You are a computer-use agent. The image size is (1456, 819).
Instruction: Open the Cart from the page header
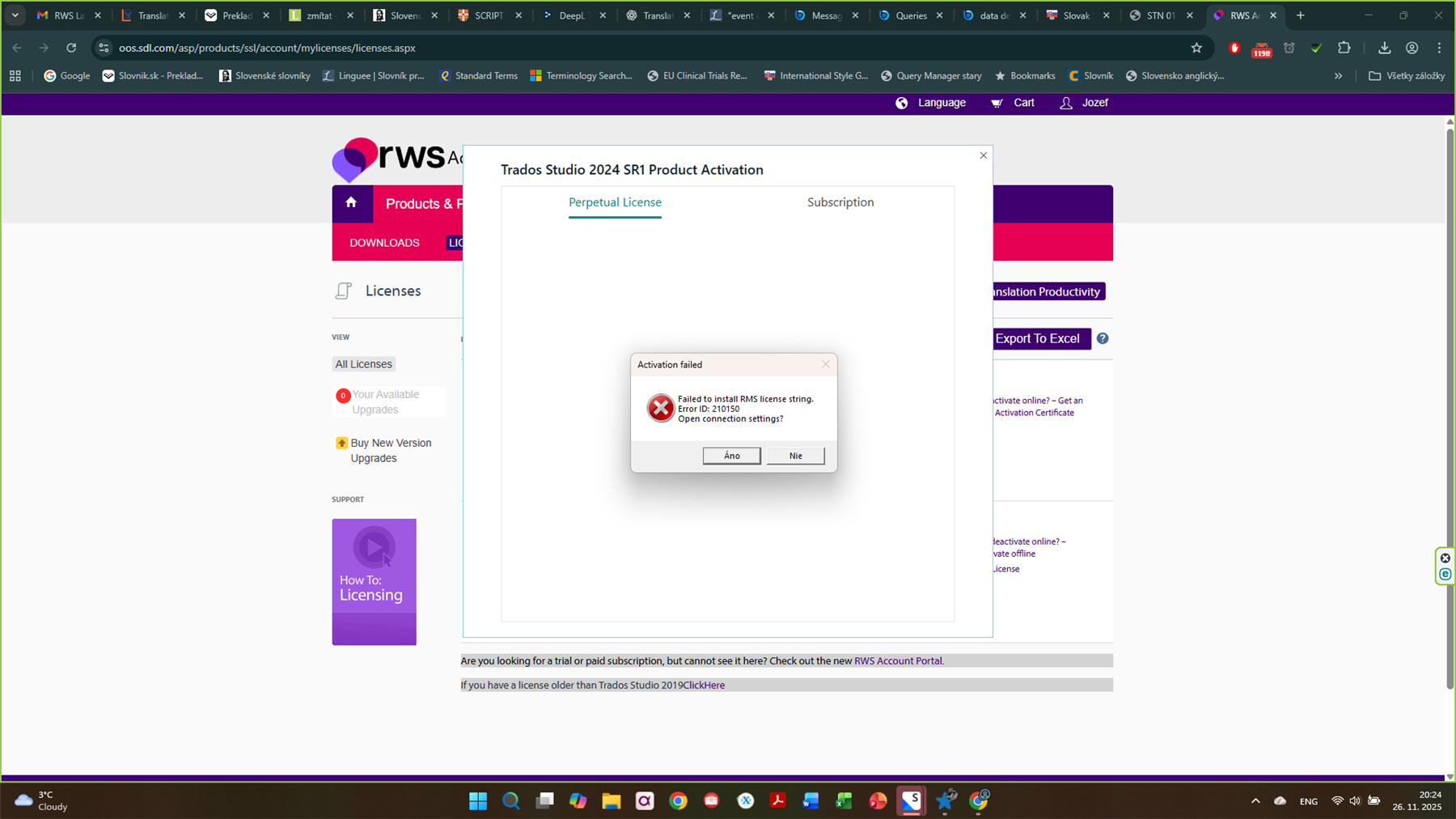click(x=1012, y=103)
